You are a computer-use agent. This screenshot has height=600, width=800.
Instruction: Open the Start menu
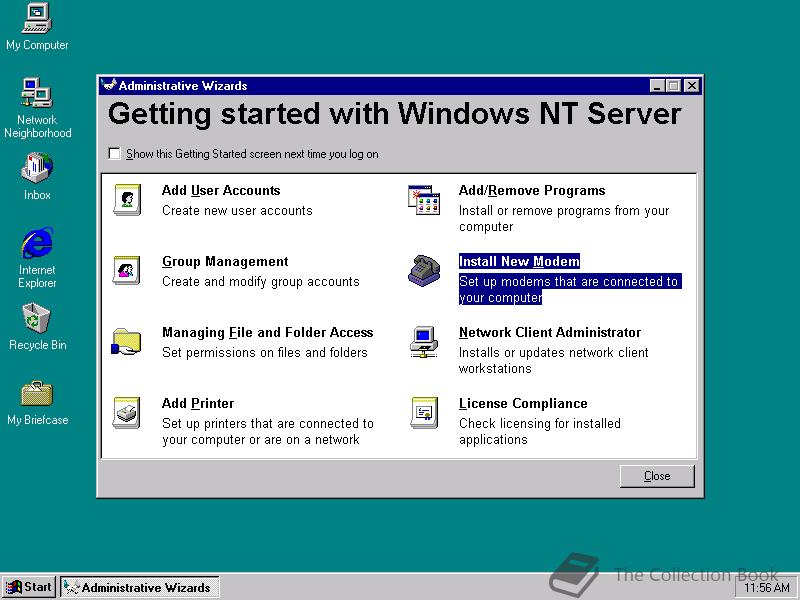pyautogui.click(x=29, y=587)
